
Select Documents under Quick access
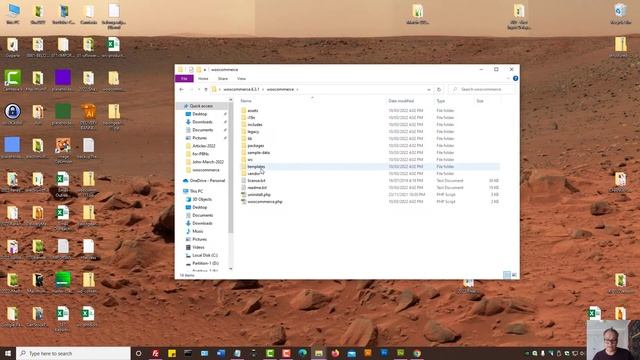[202, 130]
